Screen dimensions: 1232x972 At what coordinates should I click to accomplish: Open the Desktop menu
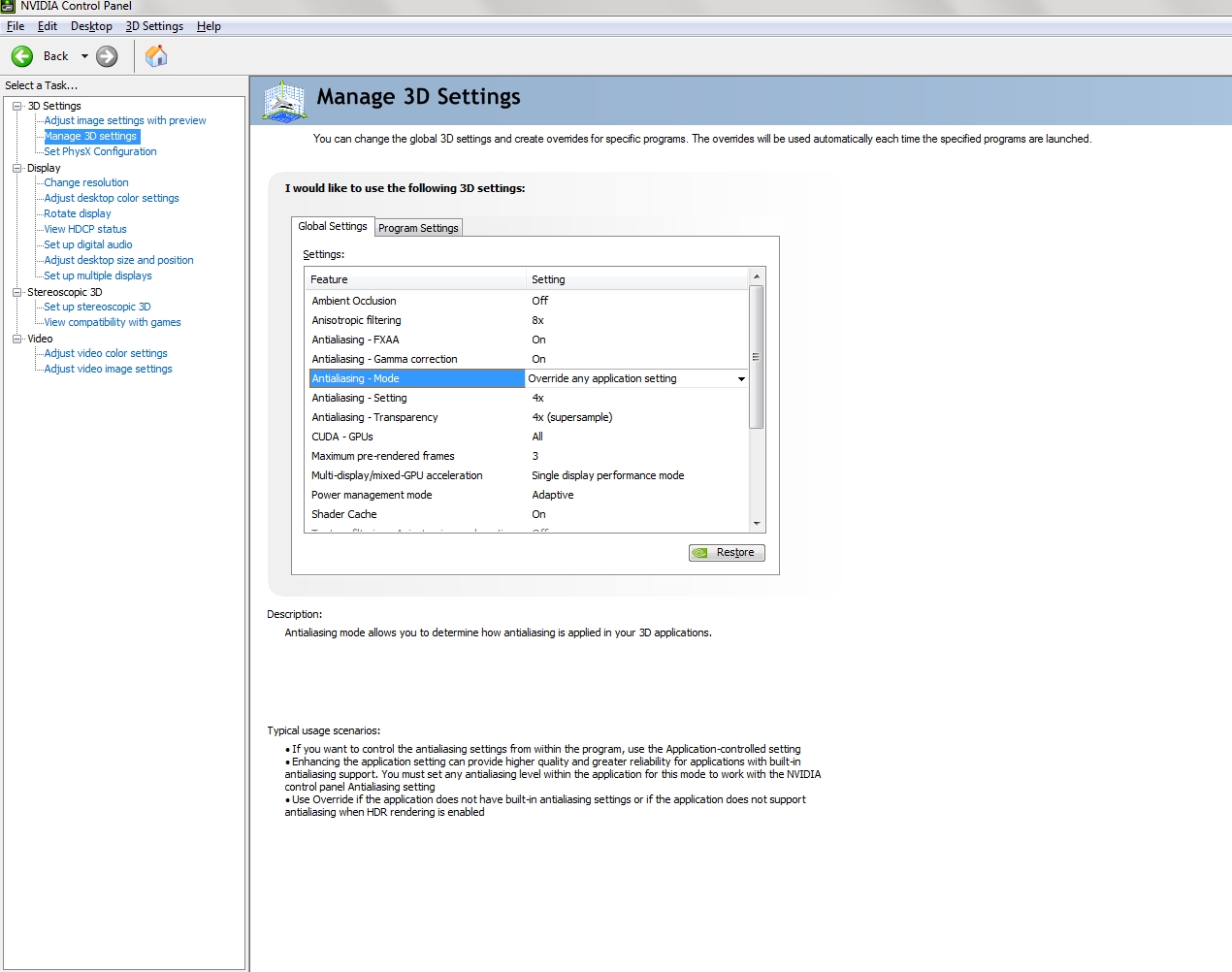click(91, 26)
